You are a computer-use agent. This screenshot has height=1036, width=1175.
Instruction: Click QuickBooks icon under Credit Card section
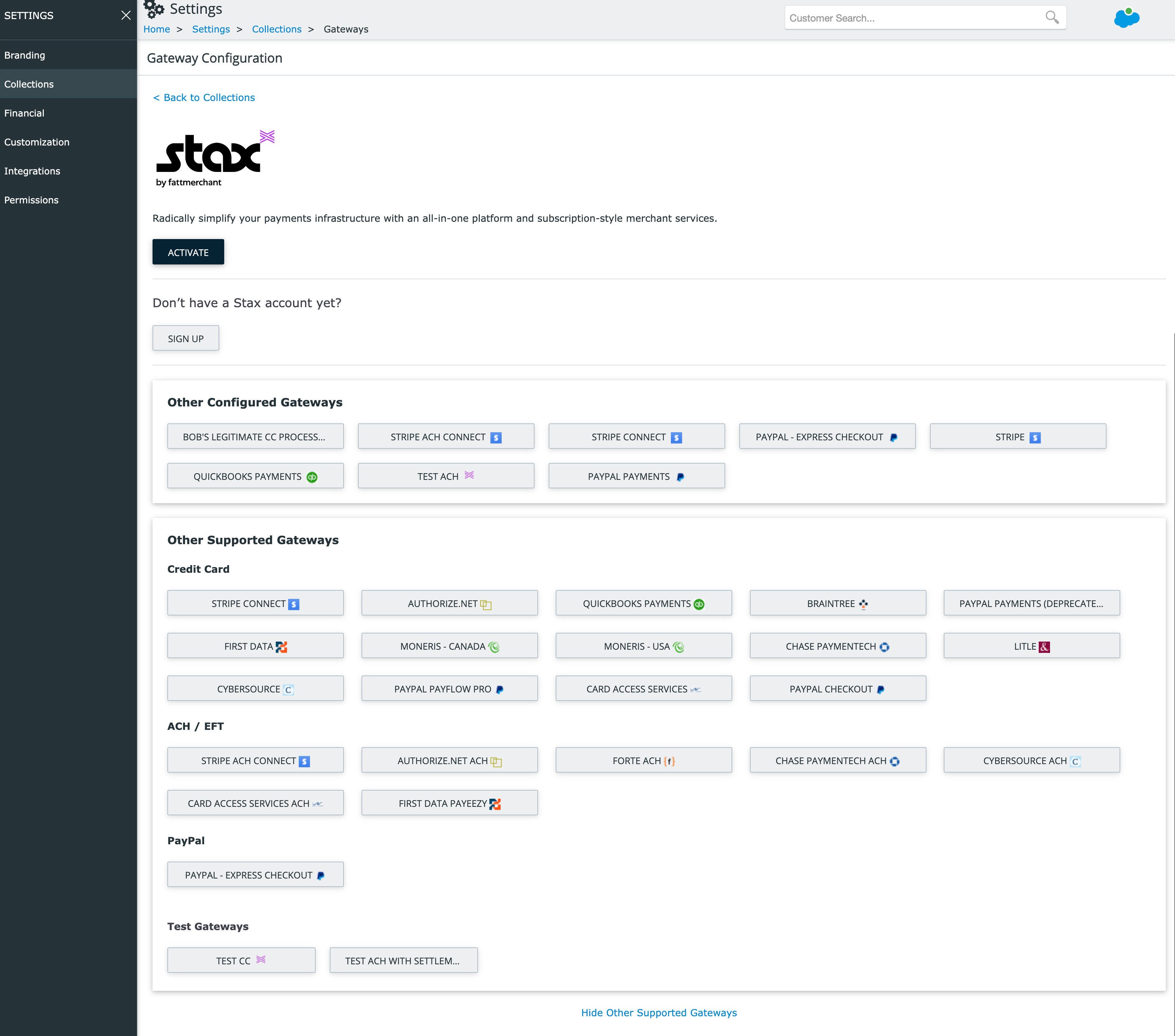tap(699, 604)
